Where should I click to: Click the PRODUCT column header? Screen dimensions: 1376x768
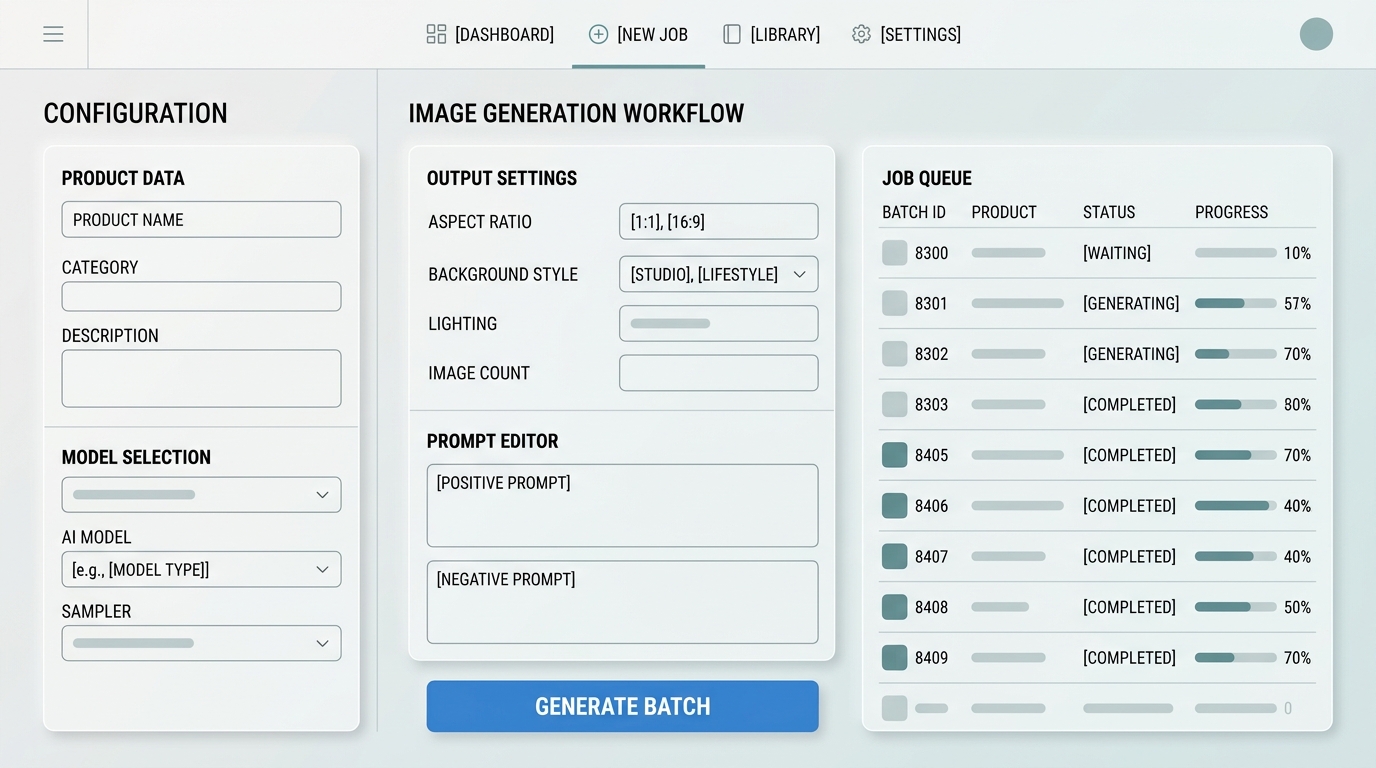[1004, 212]
